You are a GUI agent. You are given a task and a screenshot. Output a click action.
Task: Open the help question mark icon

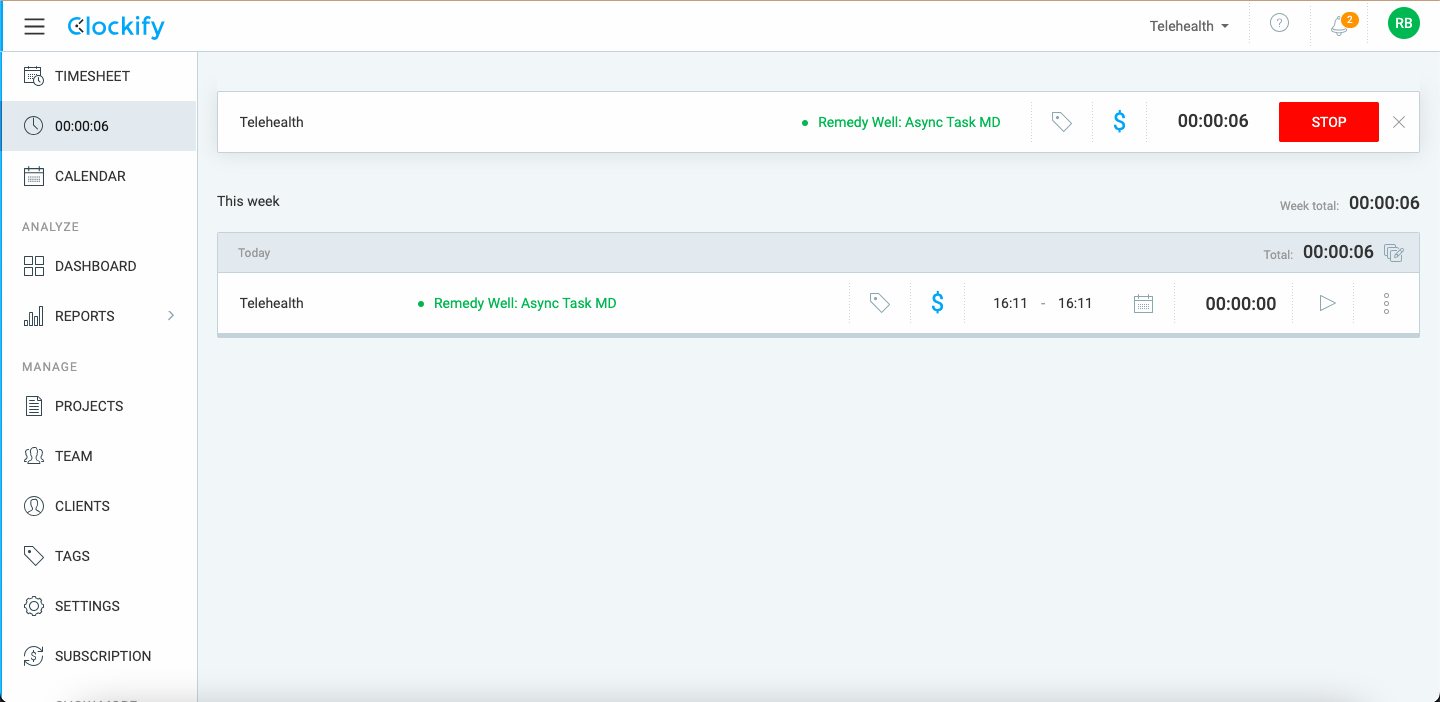1279,23
